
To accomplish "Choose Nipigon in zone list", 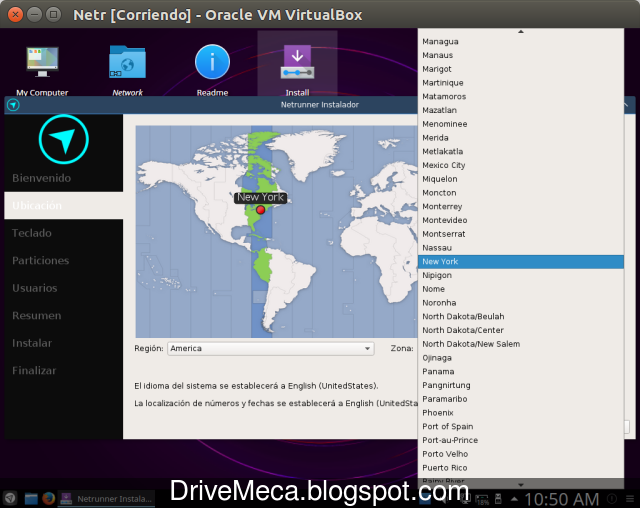I will [521, 275].
